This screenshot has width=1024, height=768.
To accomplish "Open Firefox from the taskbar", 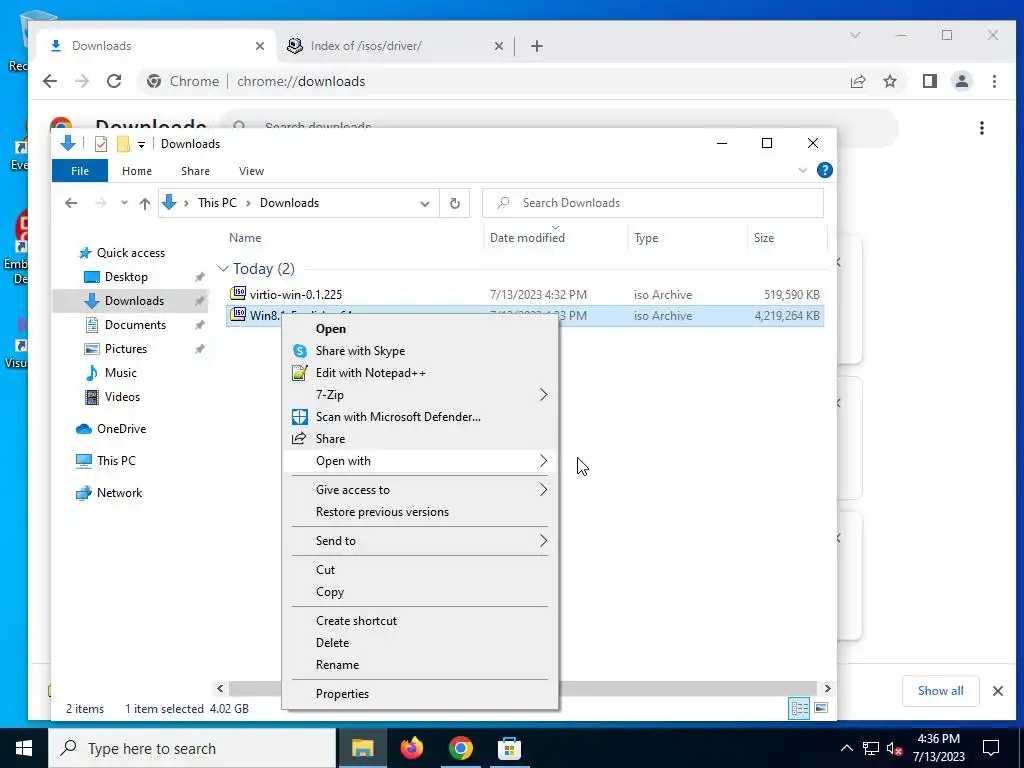I will (411, 748).
